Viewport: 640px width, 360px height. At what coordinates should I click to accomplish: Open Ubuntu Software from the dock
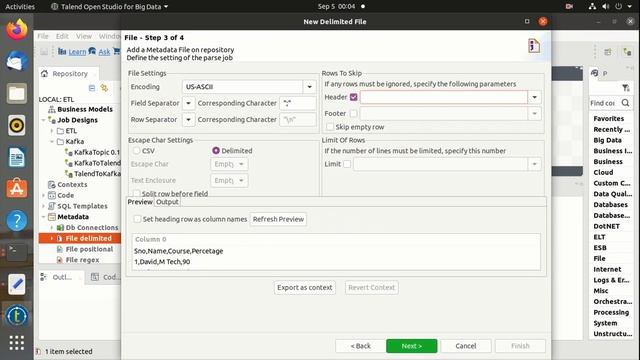(17, 189)
